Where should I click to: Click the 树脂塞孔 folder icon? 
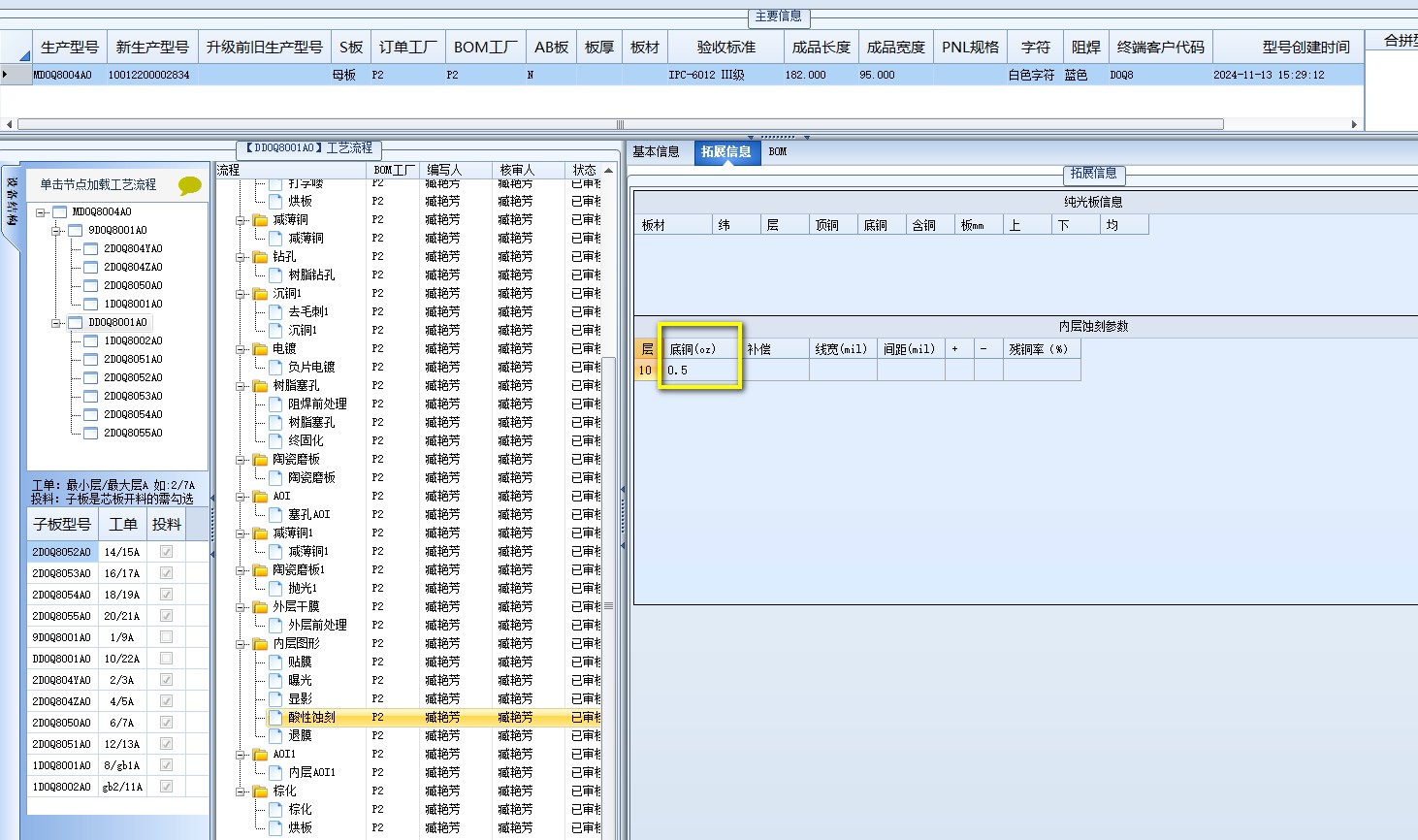(260, 386)
